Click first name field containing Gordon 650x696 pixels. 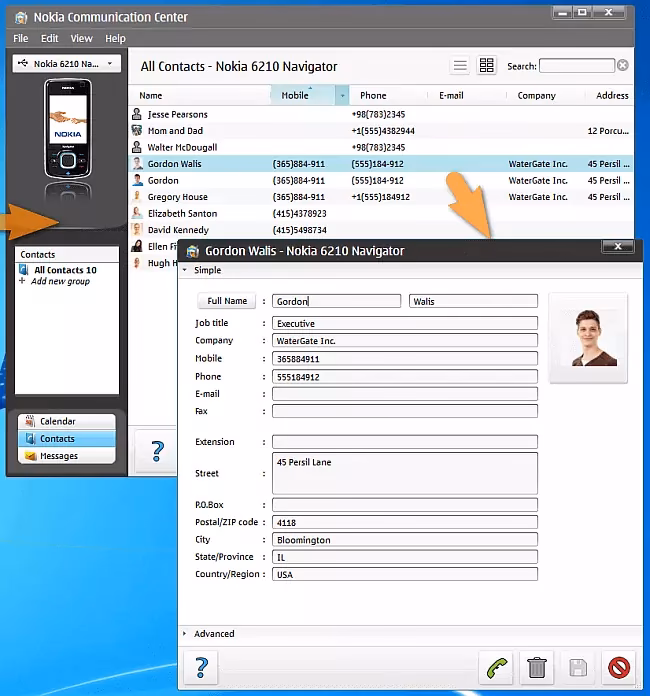point(337,301)
